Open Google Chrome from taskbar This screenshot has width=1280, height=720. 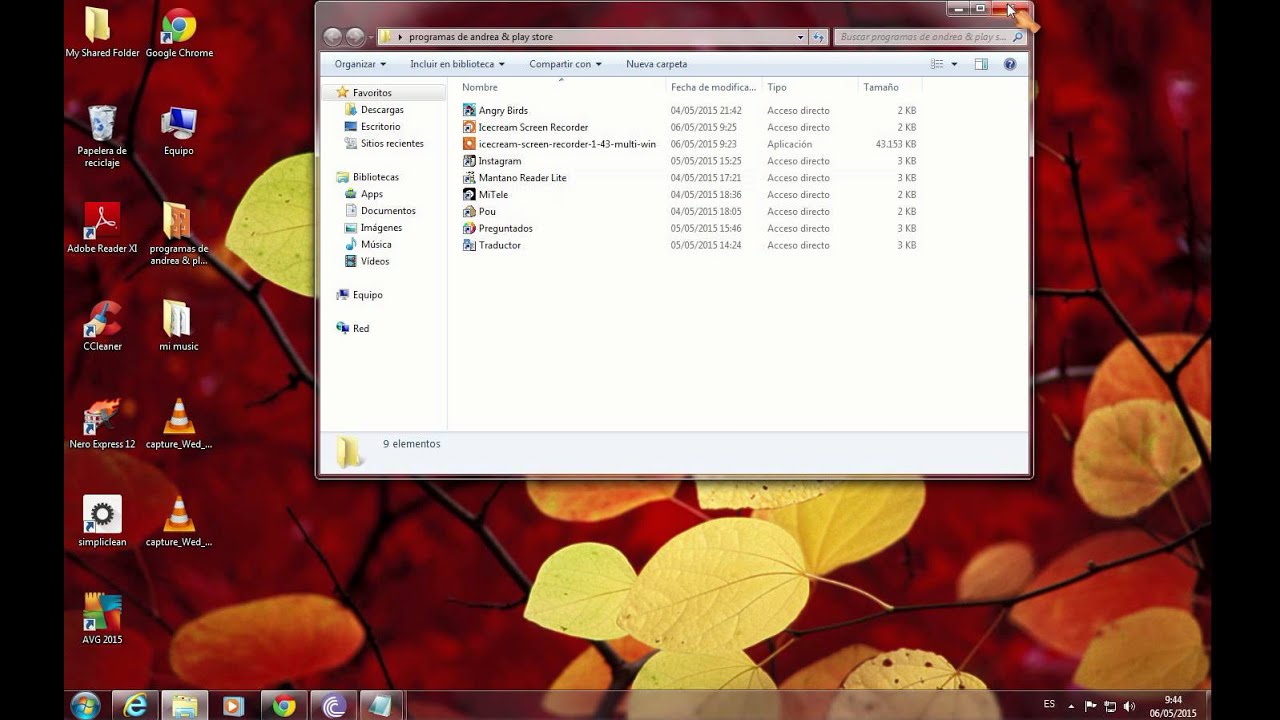click(284, 706)
